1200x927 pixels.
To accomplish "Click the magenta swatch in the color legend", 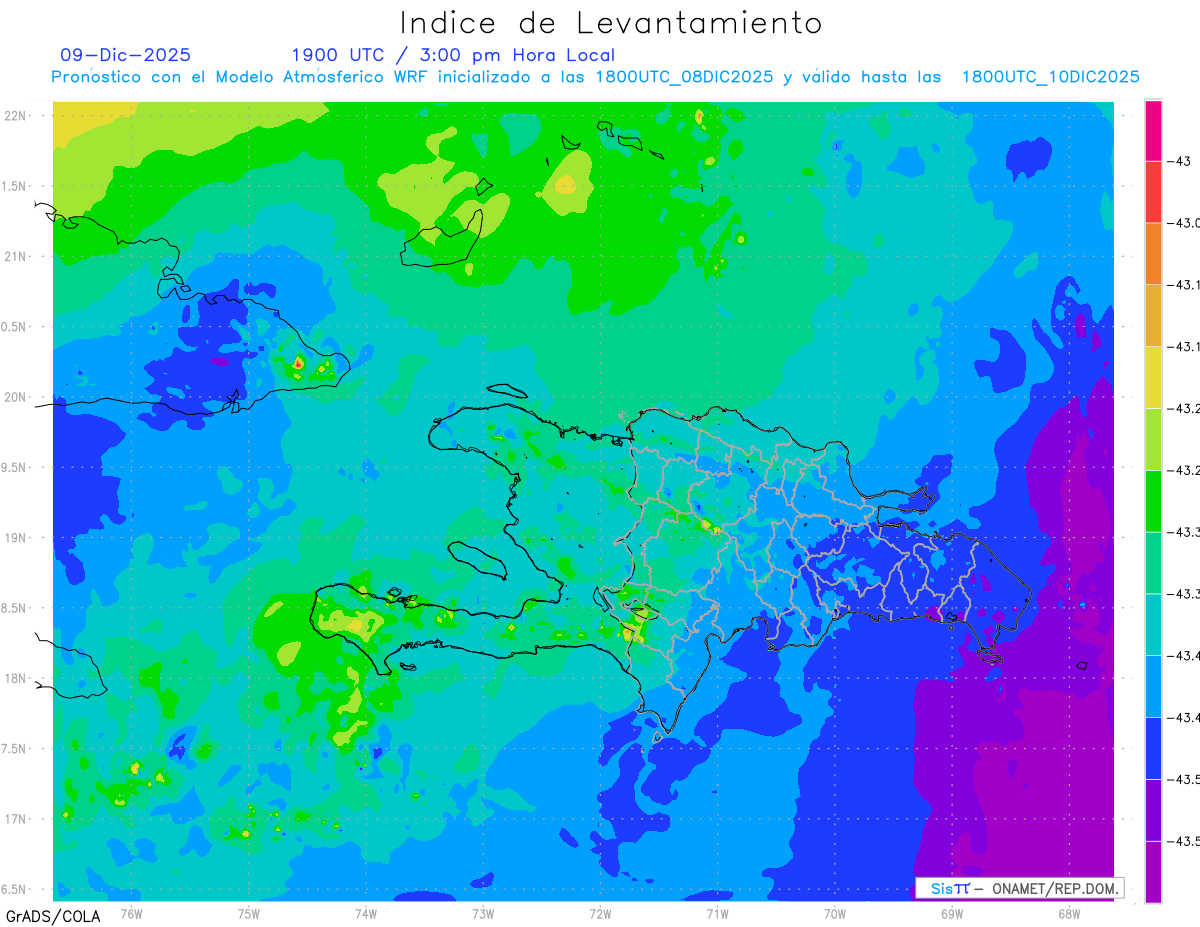I will [1153, 130].
